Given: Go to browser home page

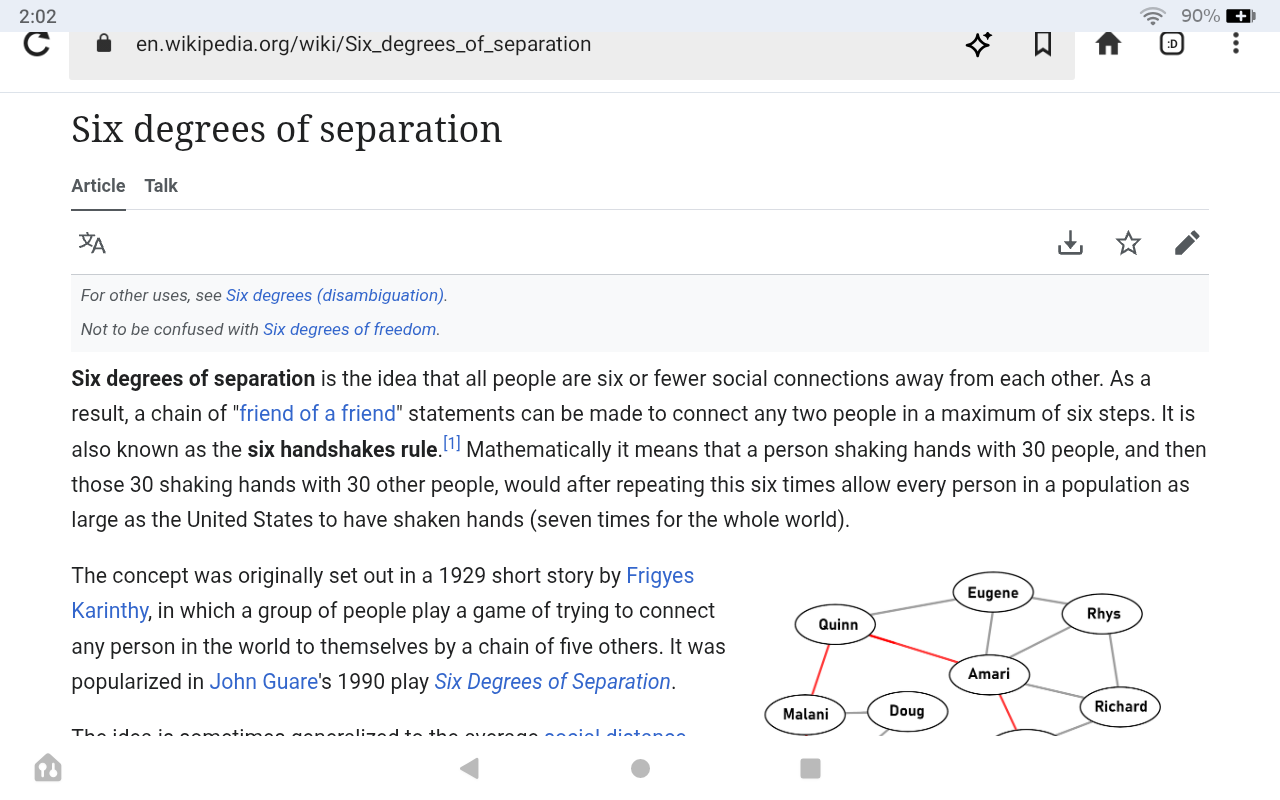Looking at the screenshot, I should pyautogui.click(x=1108, y=44).
